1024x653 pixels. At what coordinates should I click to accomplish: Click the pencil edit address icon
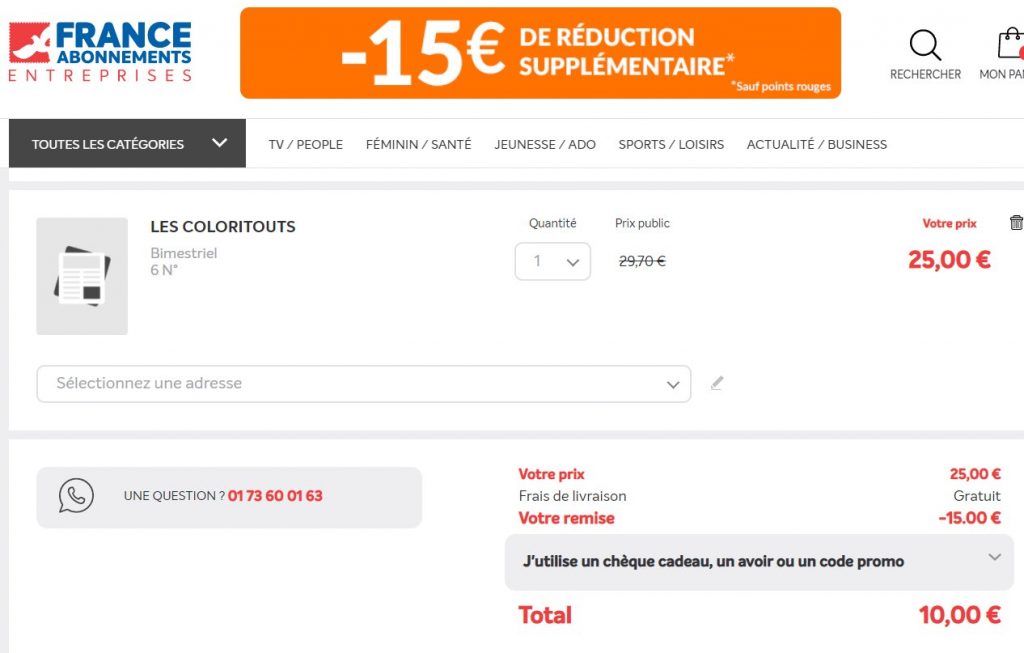click(716, 383)
